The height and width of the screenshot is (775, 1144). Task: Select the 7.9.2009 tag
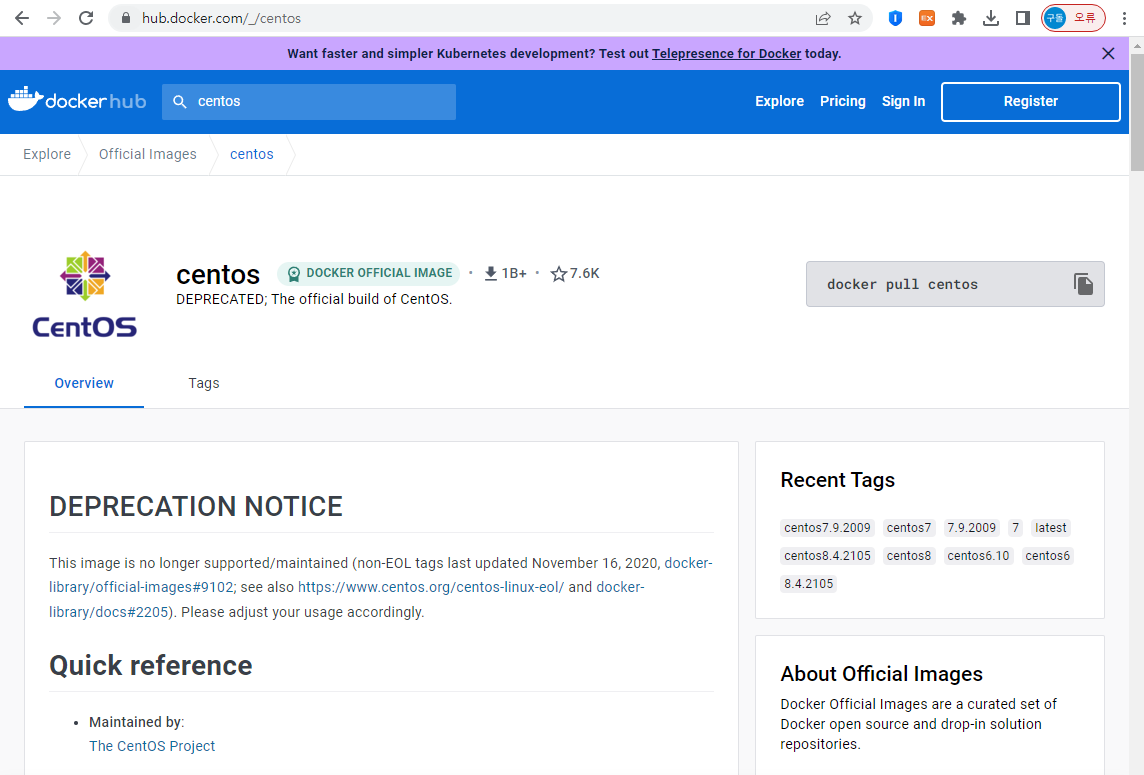coord(971,528)
